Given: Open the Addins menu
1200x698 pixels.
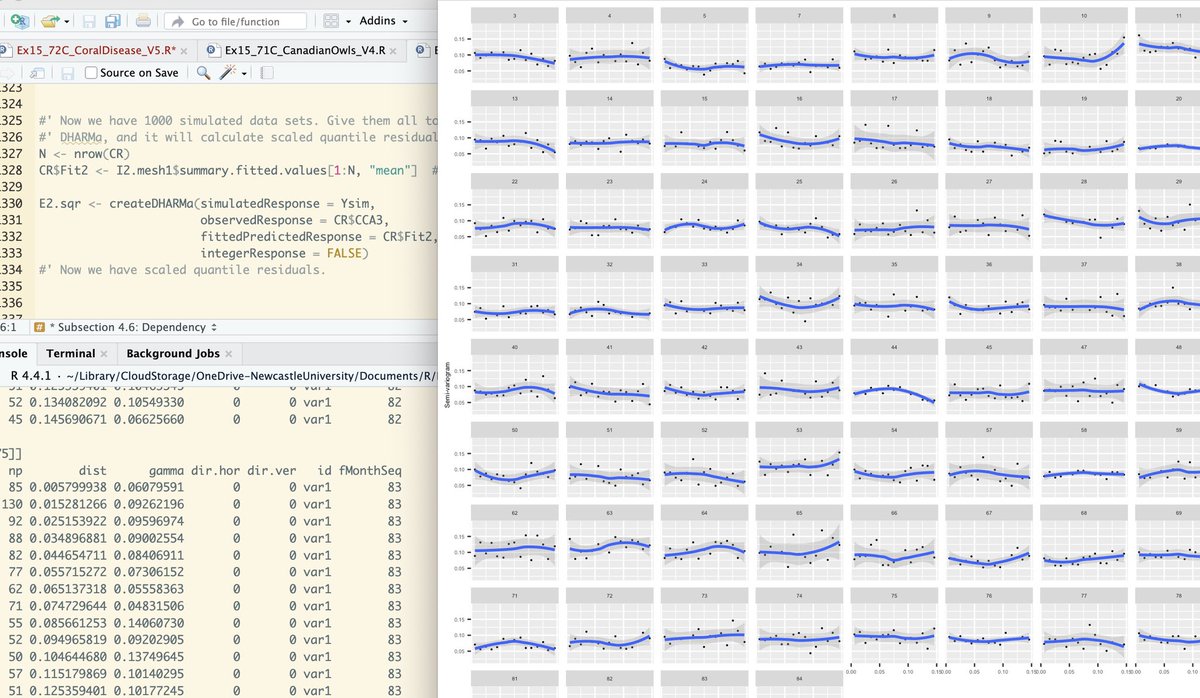Looking at the screenshot, I should coord(382,21).
